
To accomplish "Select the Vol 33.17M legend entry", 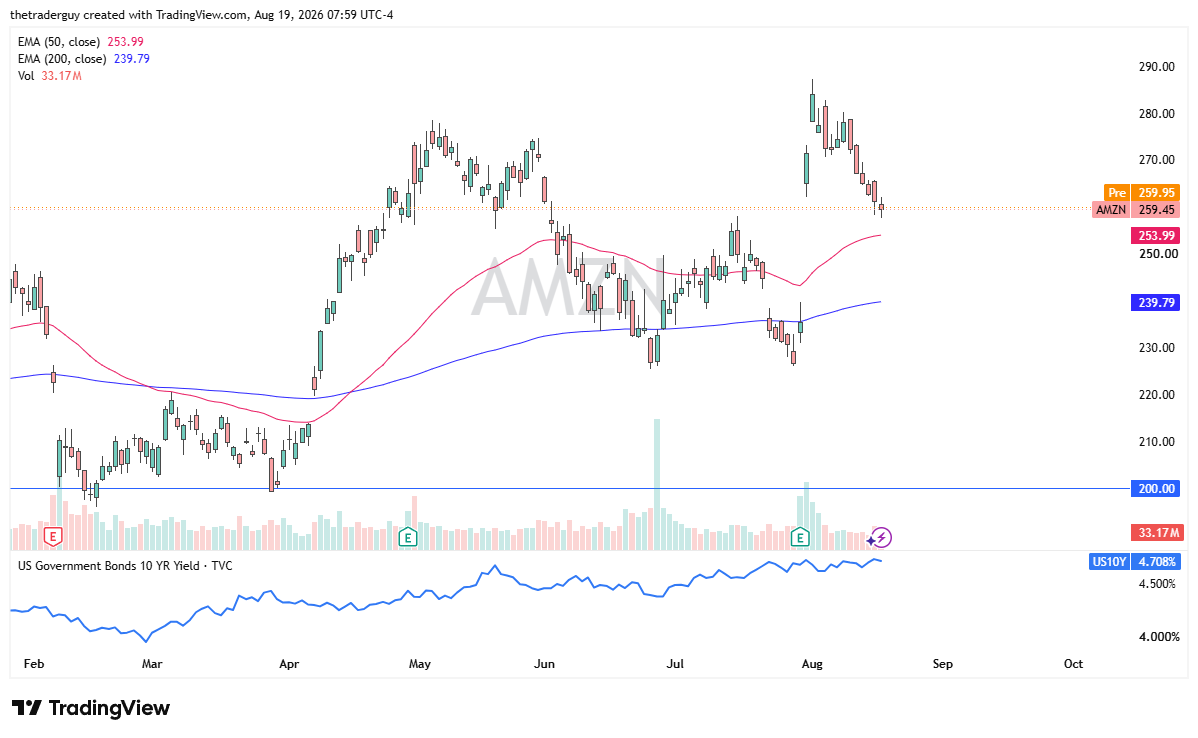I will [x=50, y=76].
